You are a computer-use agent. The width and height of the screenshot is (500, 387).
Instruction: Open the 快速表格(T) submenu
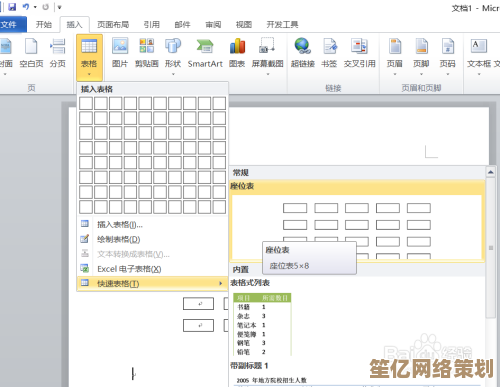pyautogui.click(x=152, y=284)
